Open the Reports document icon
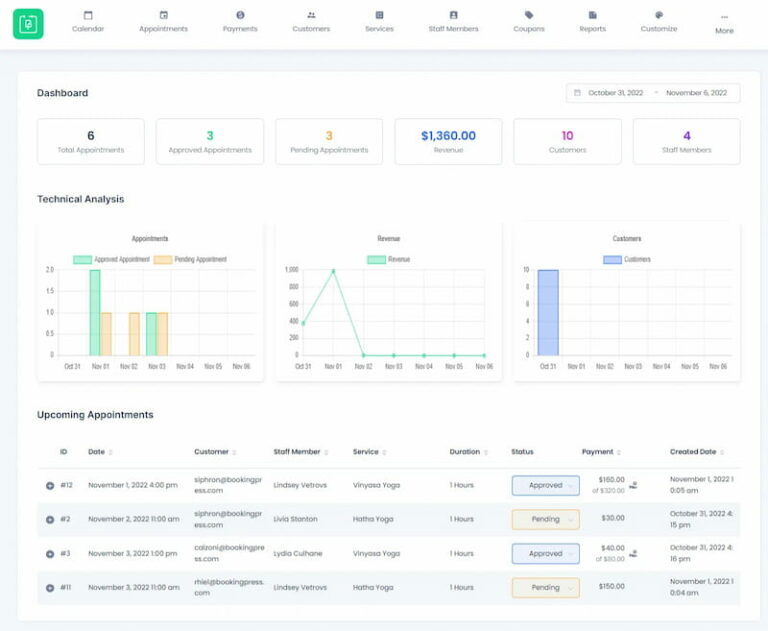The height and width of the screenshot is (631, 768). click(x=592, y=15)
